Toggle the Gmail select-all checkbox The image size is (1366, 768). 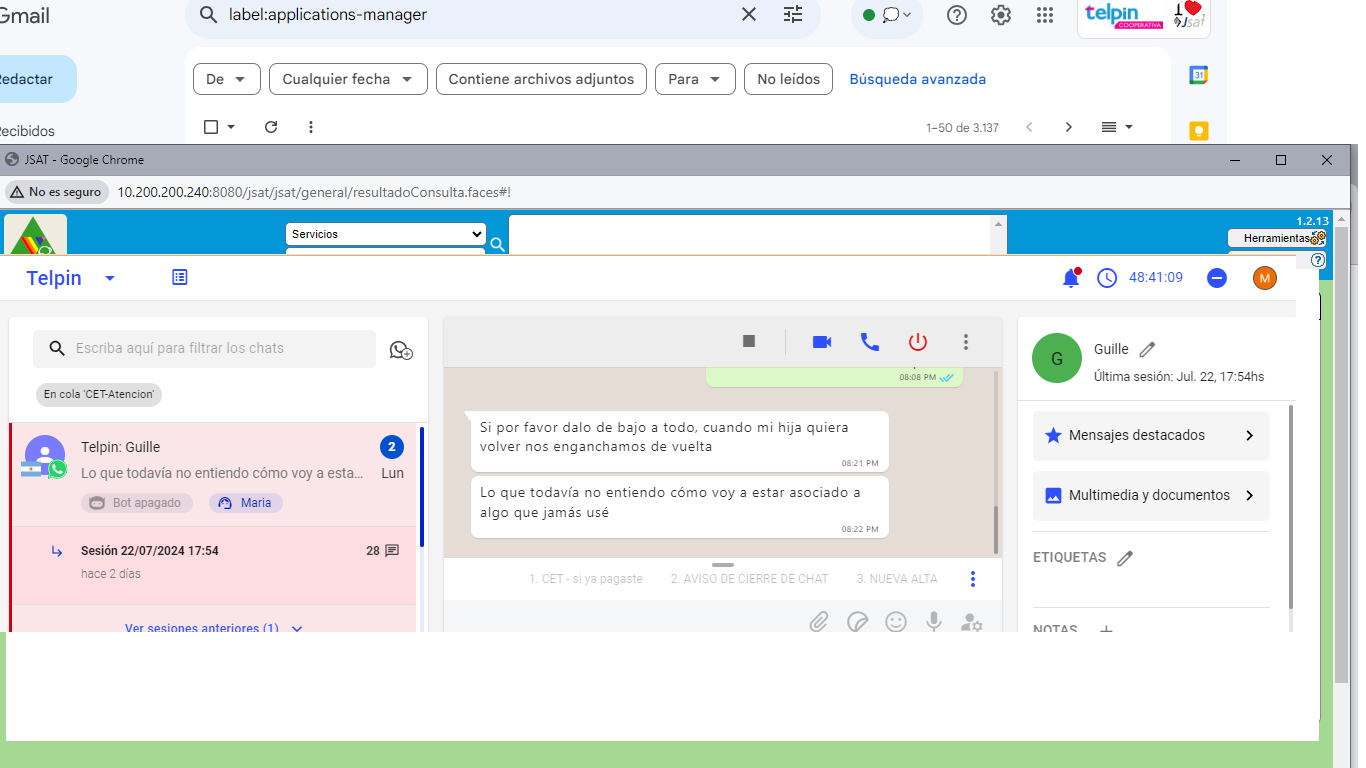[x=211, y=127]
